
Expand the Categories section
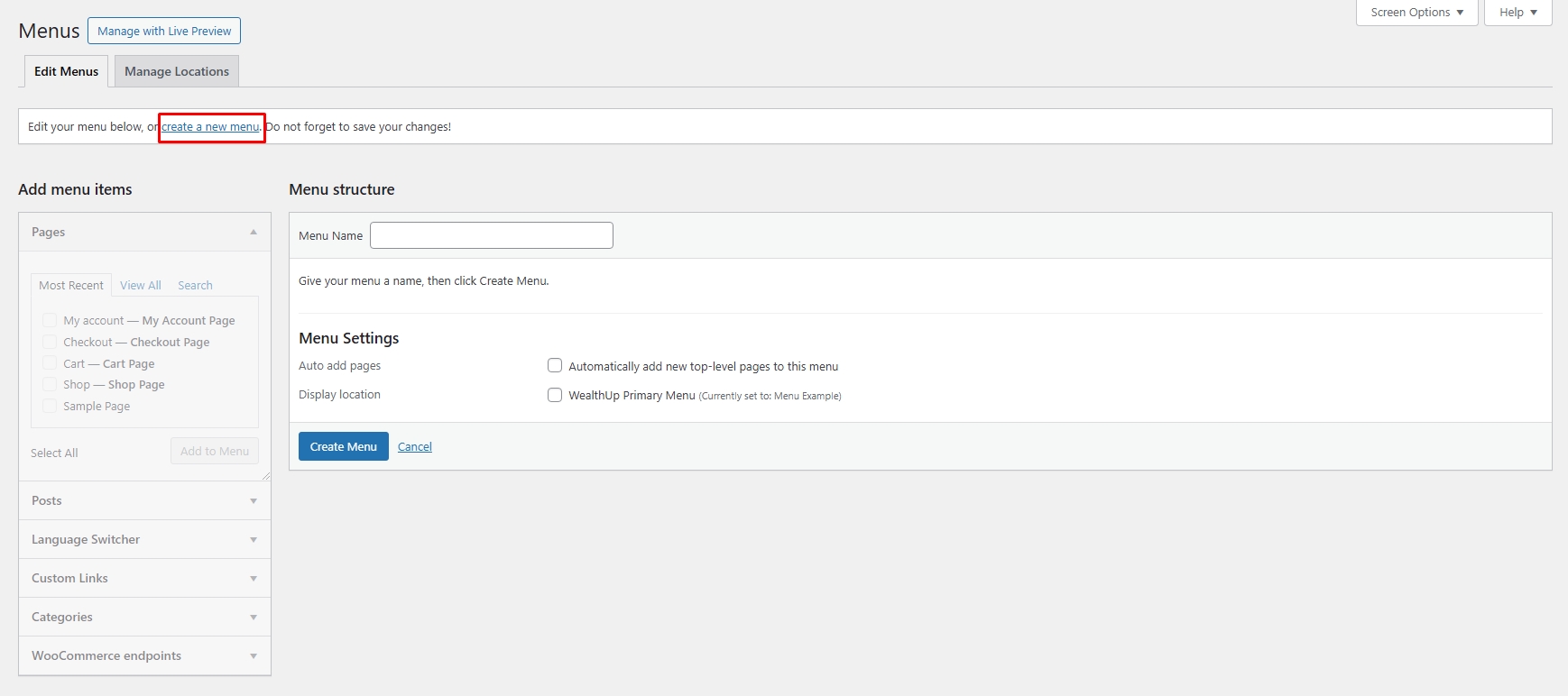pos(254,618)
